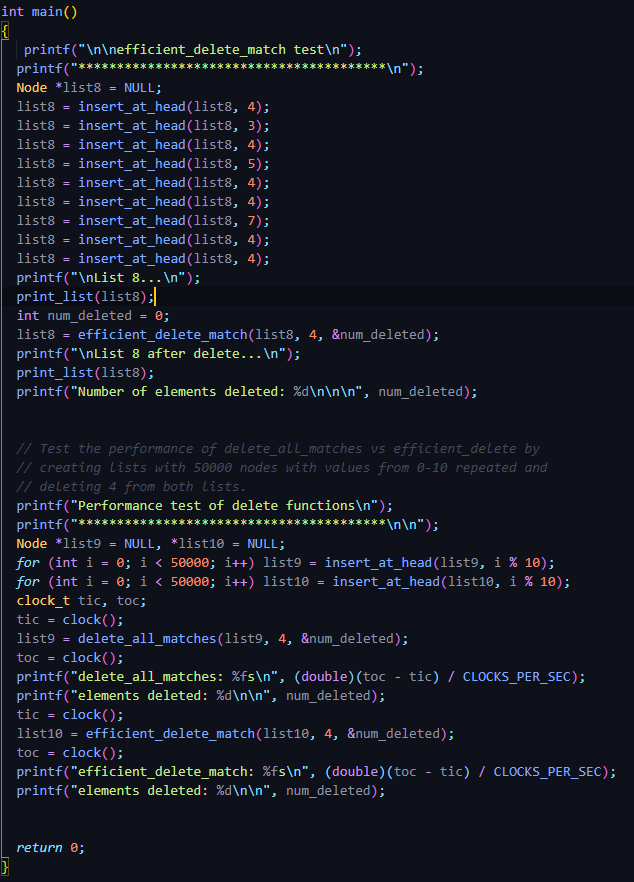634x882 pixels.
Task: Click comment '// deleting 4 from both lists.'
Action: pos(131,487)
